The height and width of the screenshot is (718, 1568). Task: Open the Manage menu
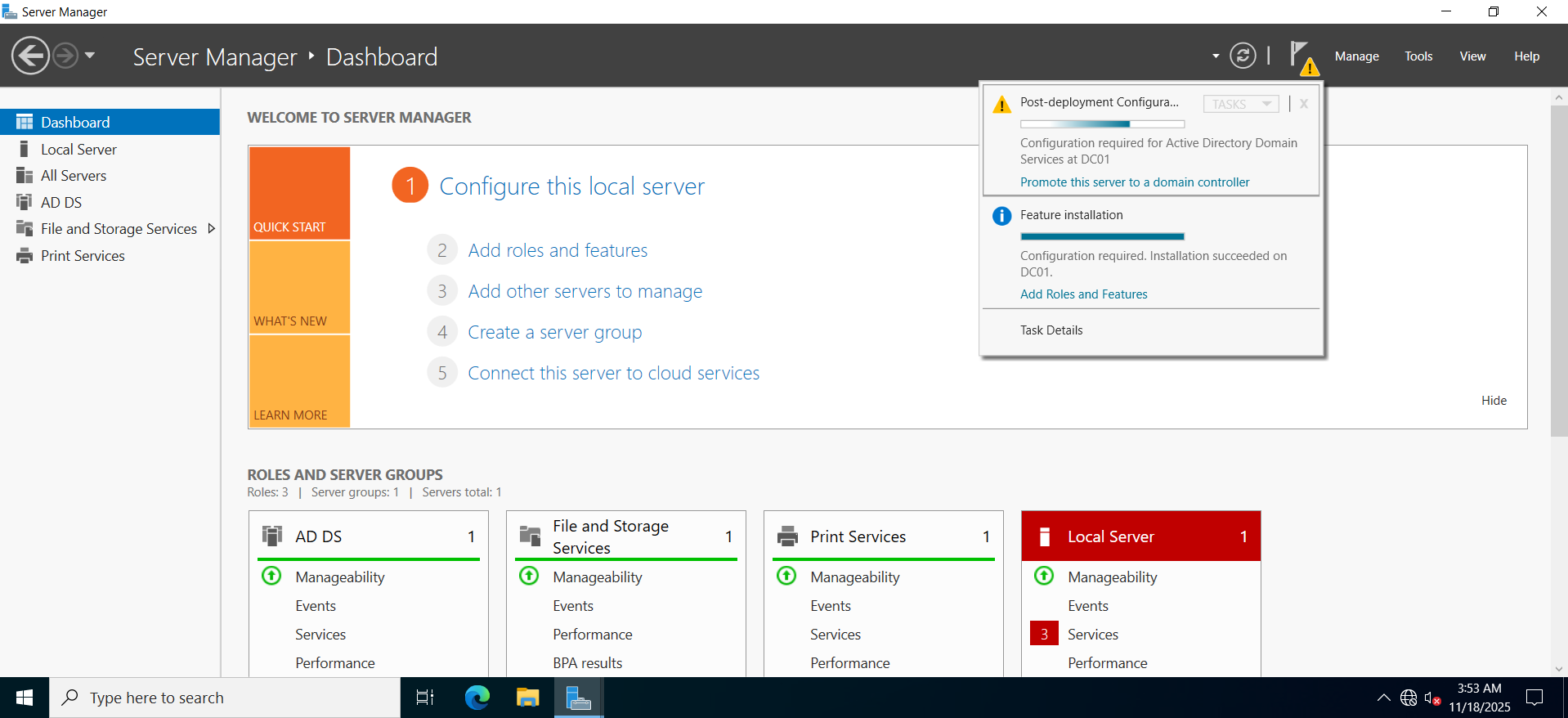click(x=1356, y=56)
